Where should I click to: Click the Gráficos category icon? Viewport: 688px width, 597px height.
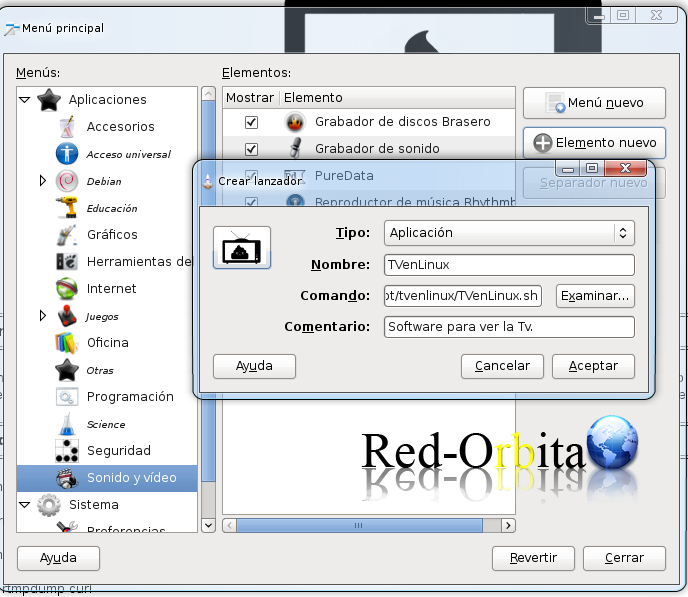pos(67,235)
